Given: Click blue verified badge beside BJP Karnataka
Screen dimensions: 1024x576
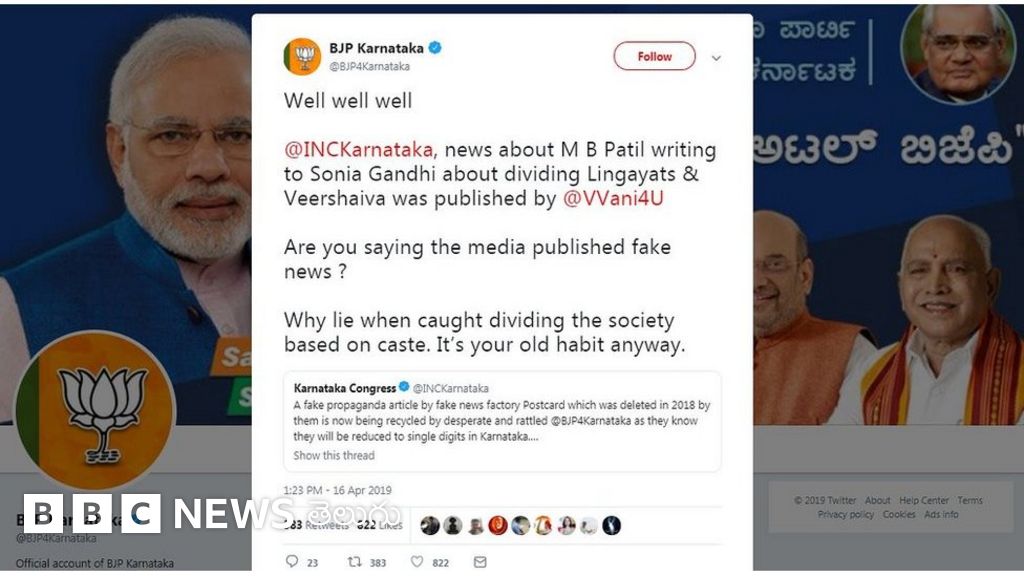Looking at the screenshot, I should pos(435,48).
